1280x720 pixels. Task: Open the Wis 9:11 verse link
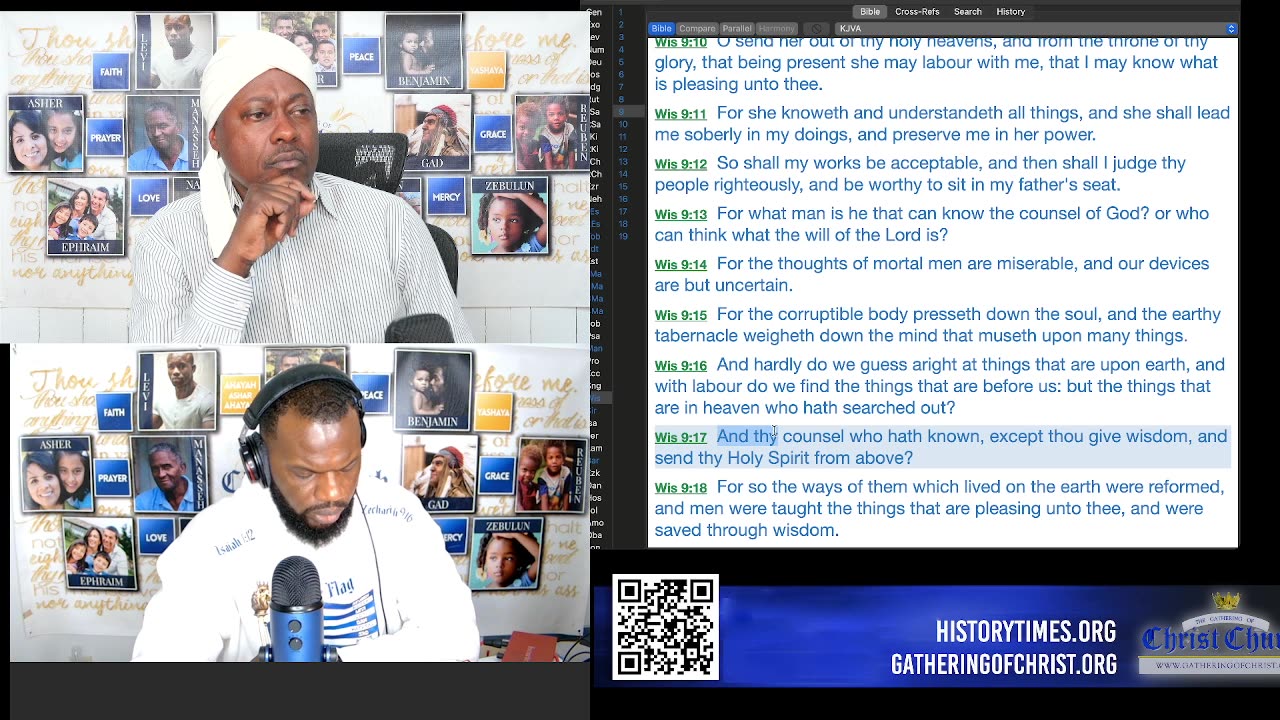point(680,114)
